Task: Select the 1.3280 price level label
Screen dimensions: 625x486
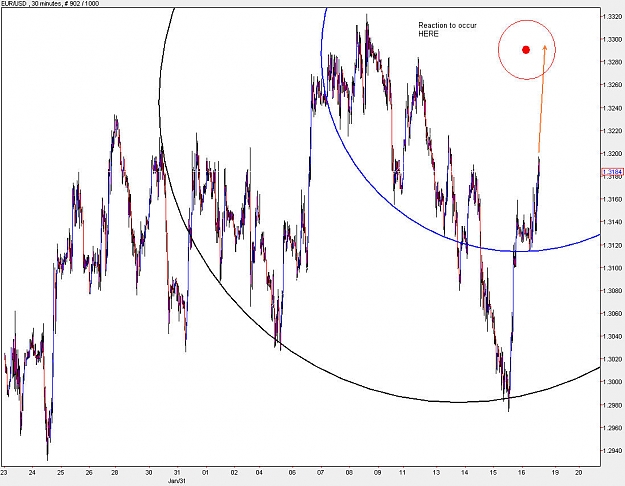Action: 613,62
